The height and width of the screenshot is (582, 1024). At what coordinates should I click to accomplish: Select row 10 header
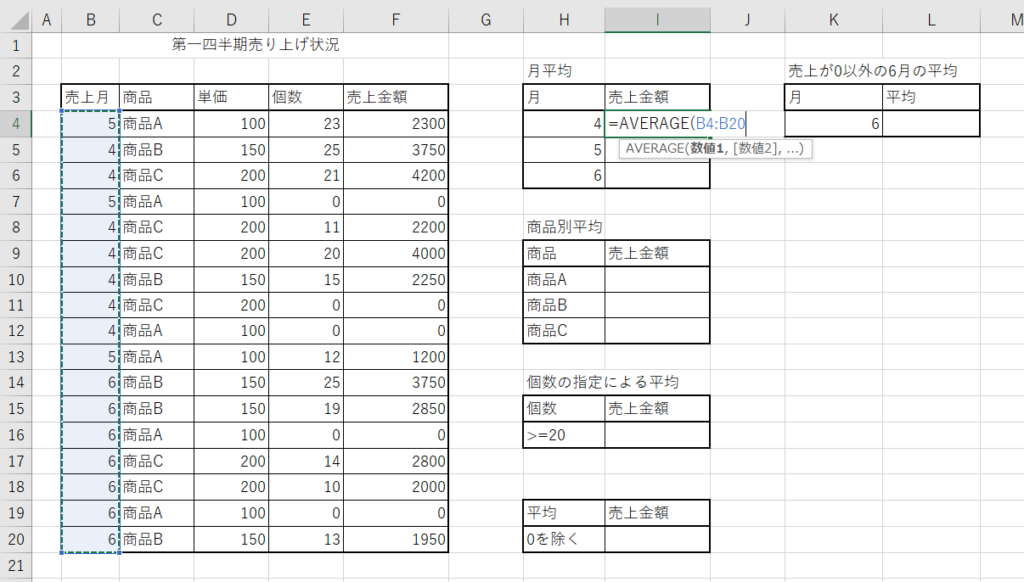click(x=16, y=279)
